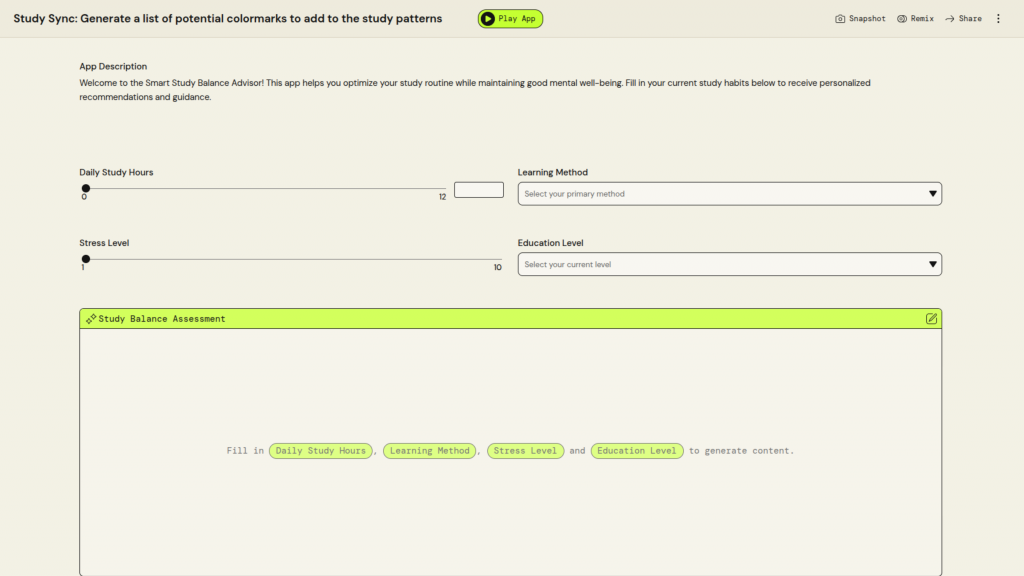Click the Stress Level placeholder chip
The height and width of the screenshot is (576, 1024).
(525, 451)
